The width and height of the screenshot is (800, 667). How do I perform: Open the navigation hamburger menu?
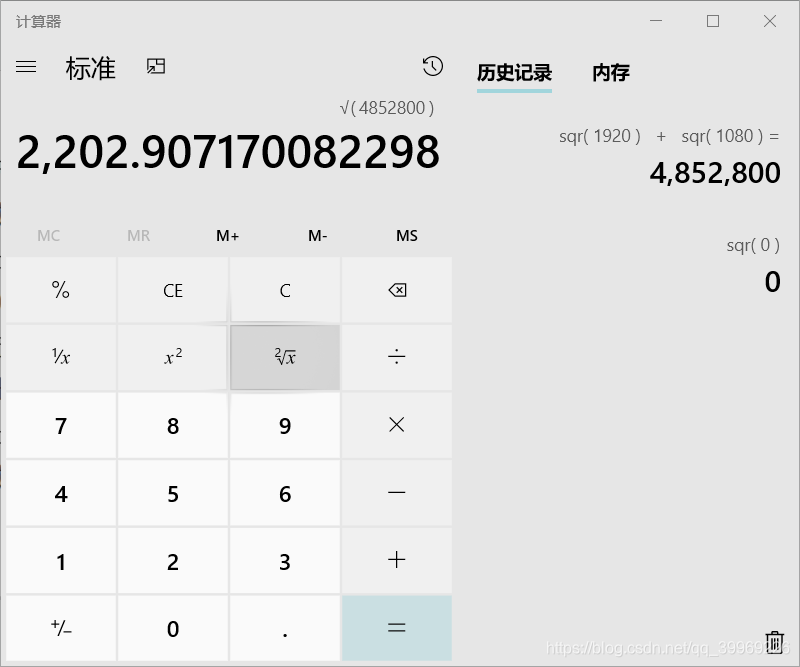click(26, 67)
